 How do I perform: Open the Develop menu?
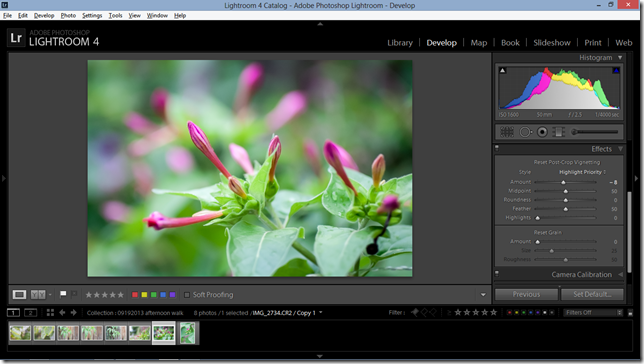point(44,16)
